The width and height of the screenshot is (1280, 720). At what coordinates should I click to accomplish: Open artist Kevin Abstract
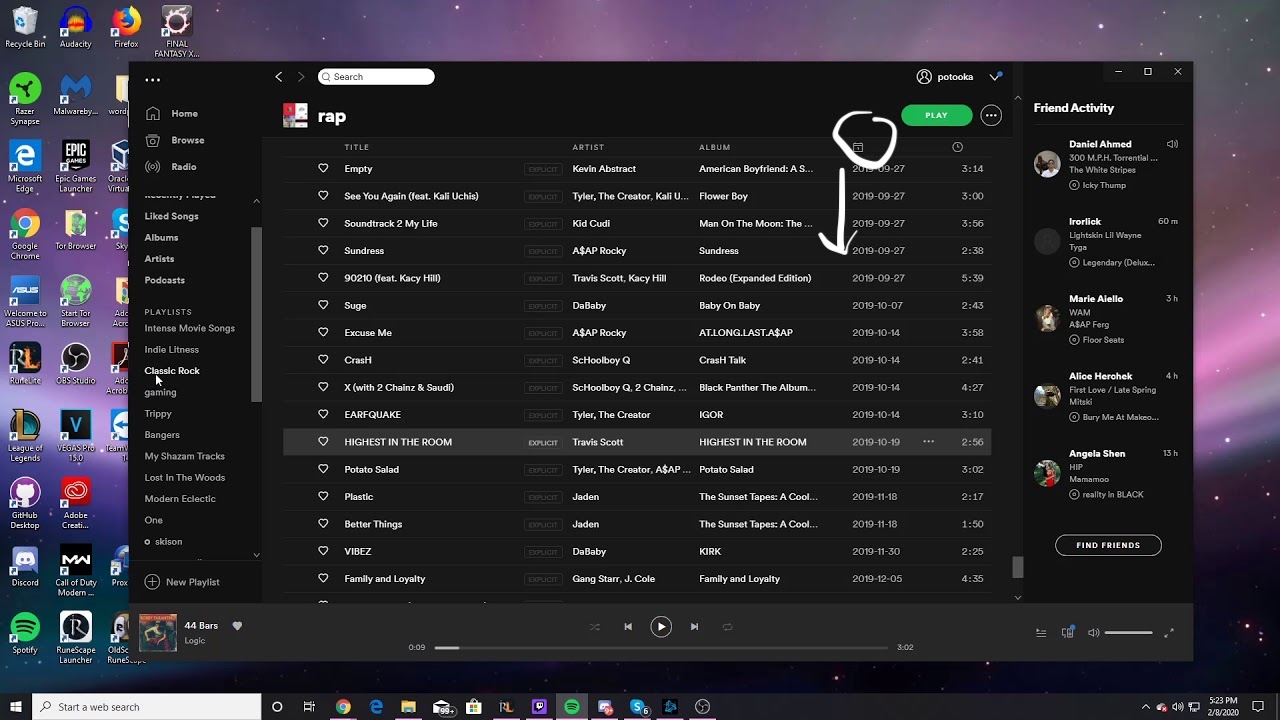pyautogui.click(x=604, y=169)
